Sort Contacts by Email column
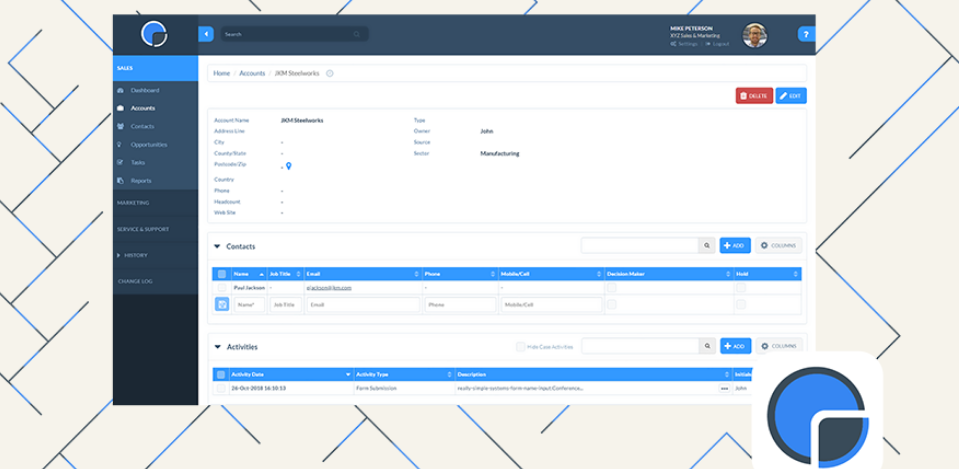Screen dimensions: 959x469 click(x=363, y=275)
